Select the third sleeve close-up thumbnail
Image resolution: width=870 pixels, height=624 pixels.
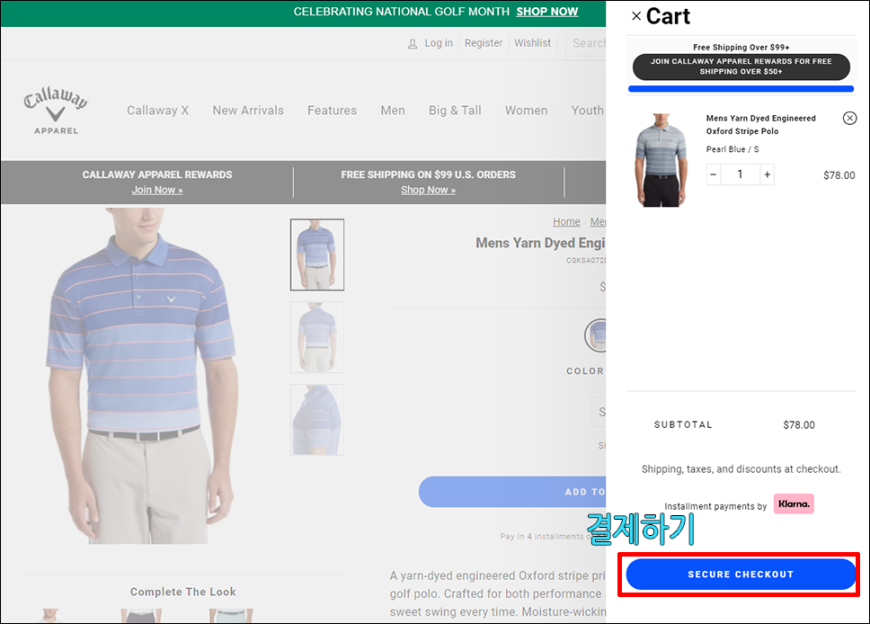317,420
